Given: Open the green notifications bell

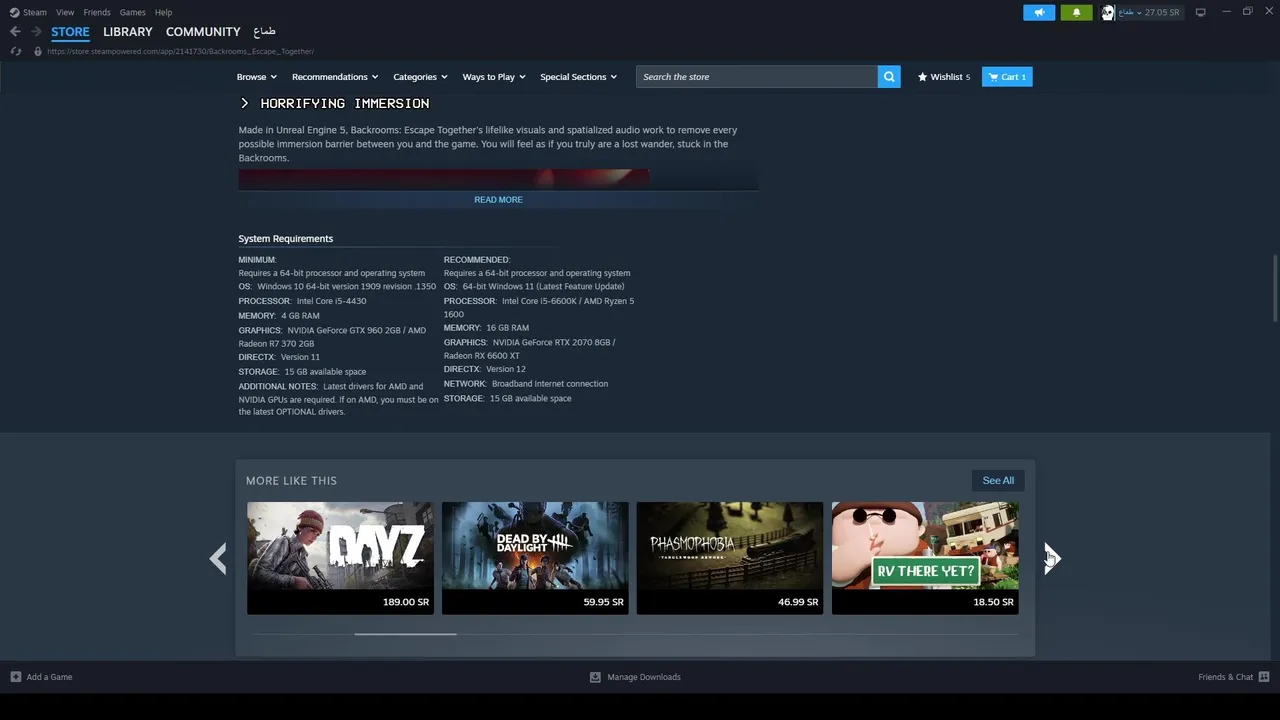Looking at the screenshot, I should [x=1076, y=12].
